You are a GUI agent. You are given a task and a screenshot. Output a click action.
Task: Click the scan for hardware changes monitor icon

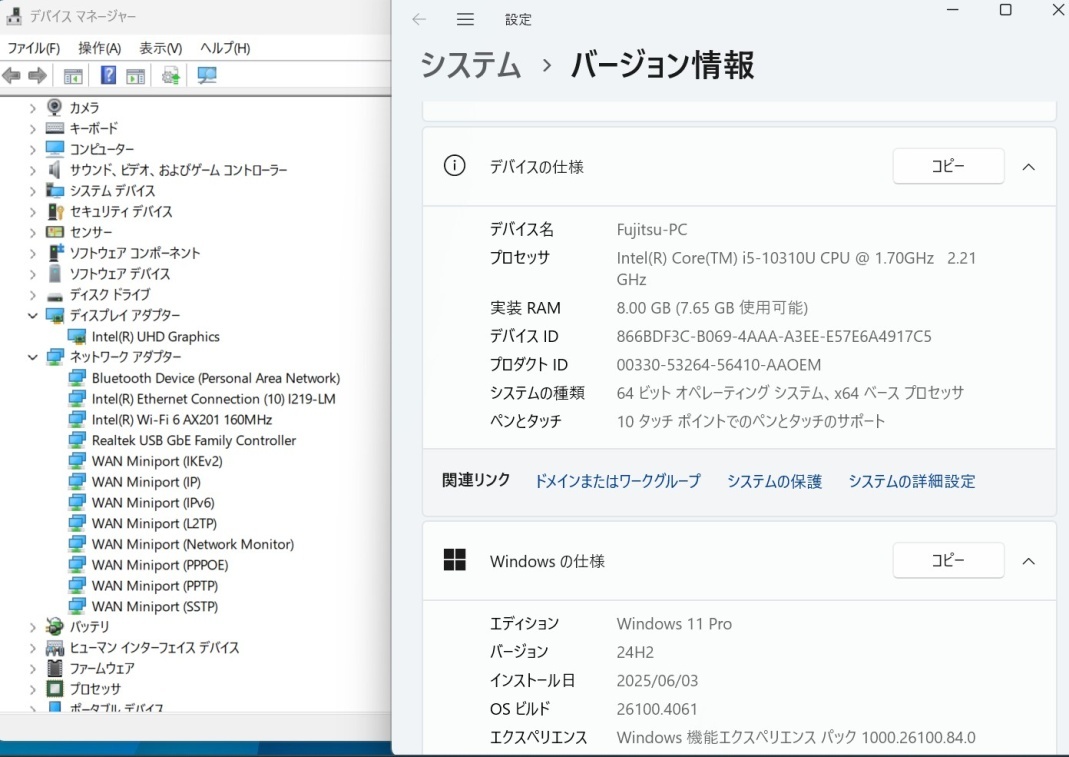(207, 75)
